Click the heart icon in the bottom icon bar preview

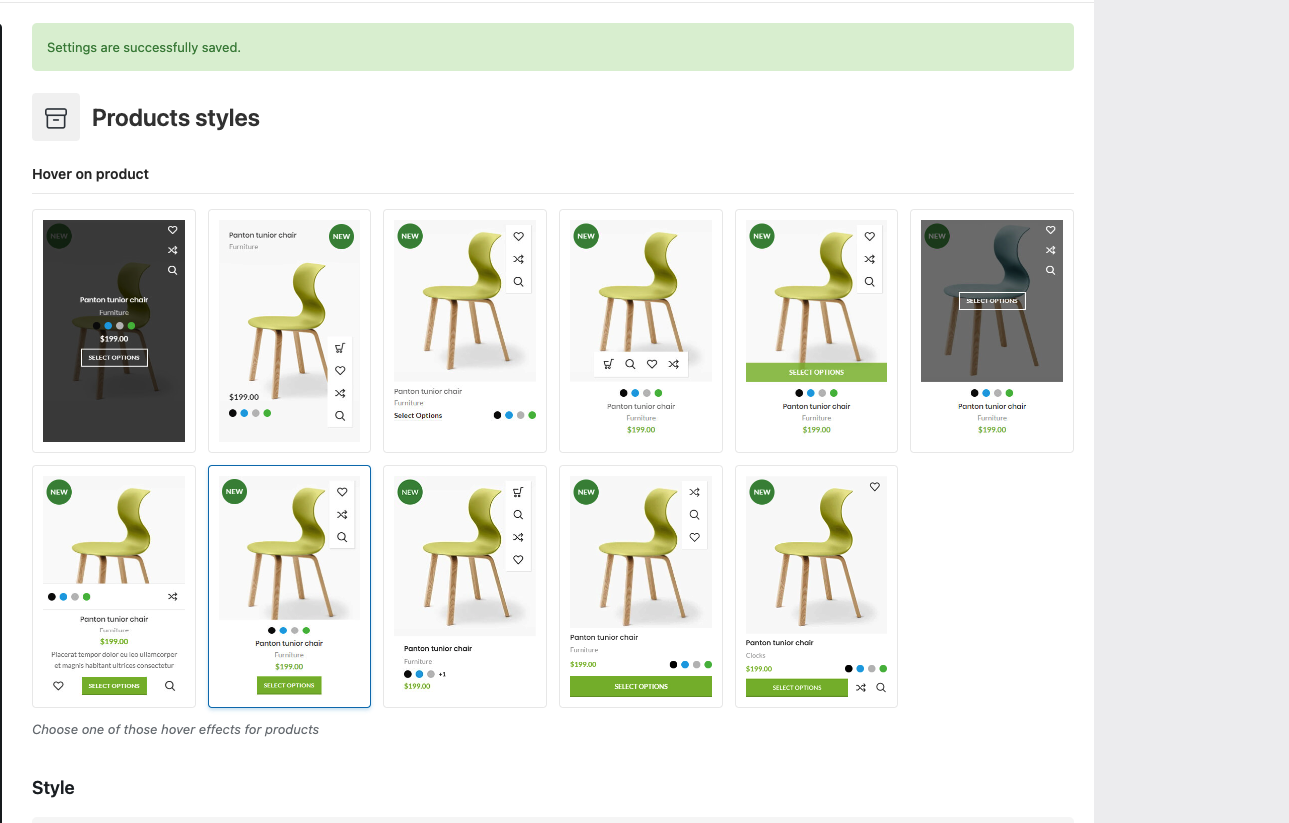[x=652, y=364]
